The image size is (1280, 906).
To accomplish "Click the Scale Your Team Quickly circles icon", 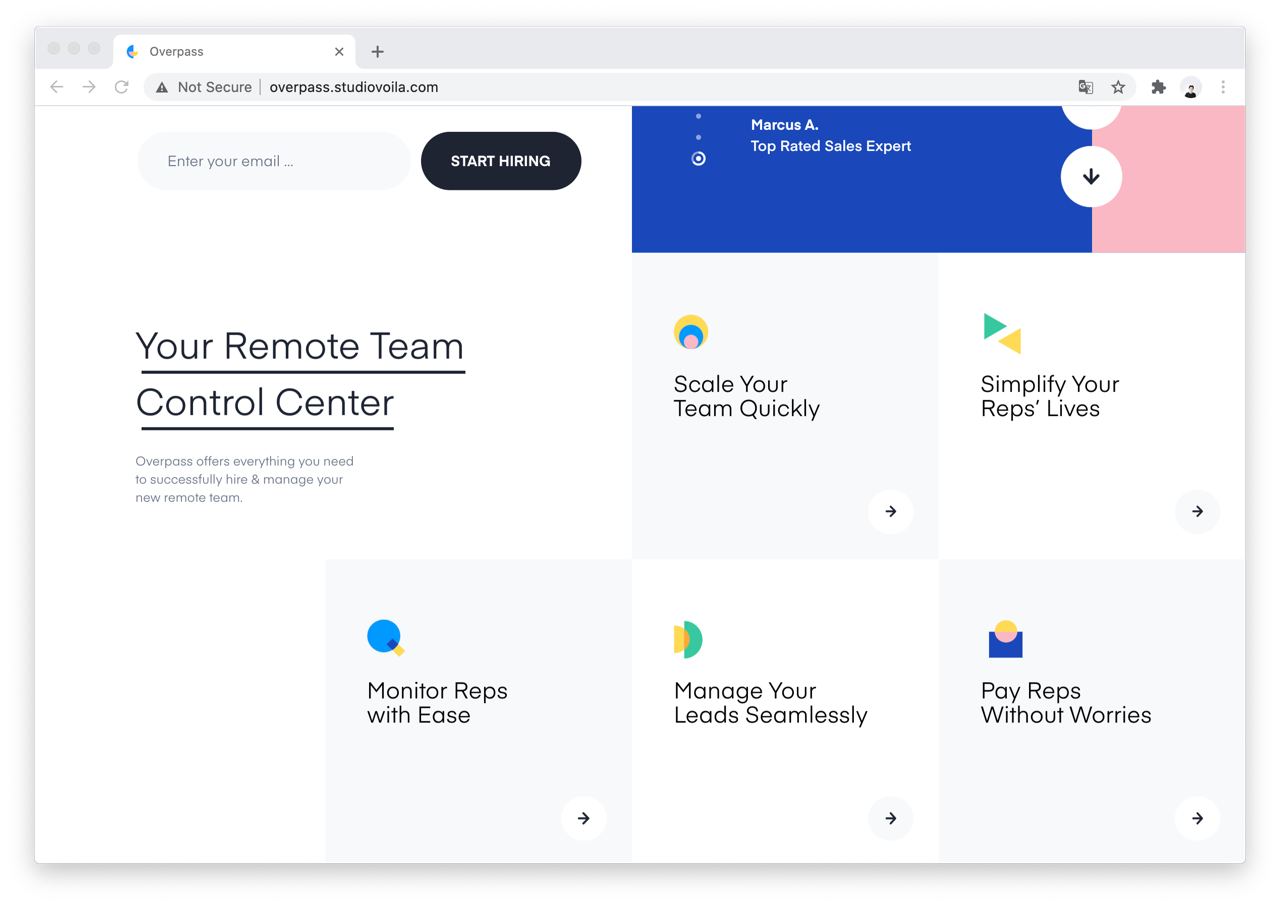I will point(691,332).
